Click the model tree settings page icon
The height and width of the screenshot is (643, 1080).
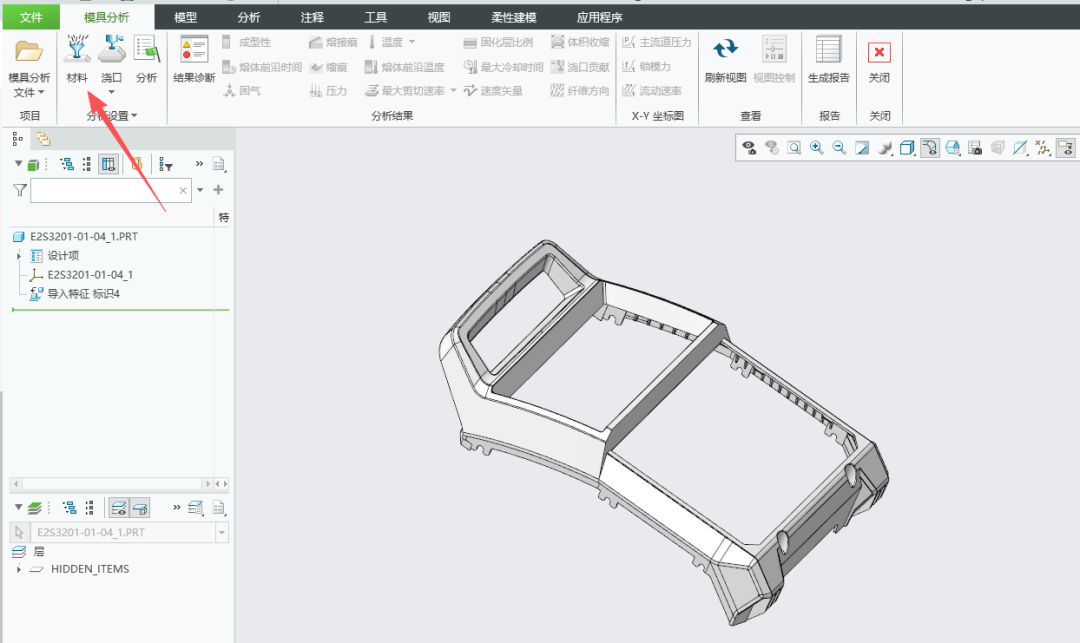click(219, 164)
